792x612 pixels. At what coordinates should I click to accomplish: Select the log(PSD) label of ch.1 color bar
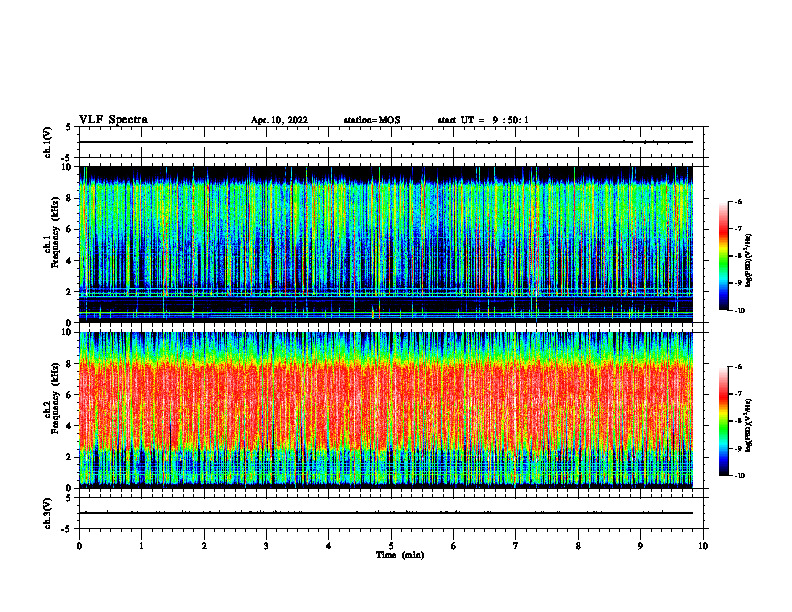(748, 260)
